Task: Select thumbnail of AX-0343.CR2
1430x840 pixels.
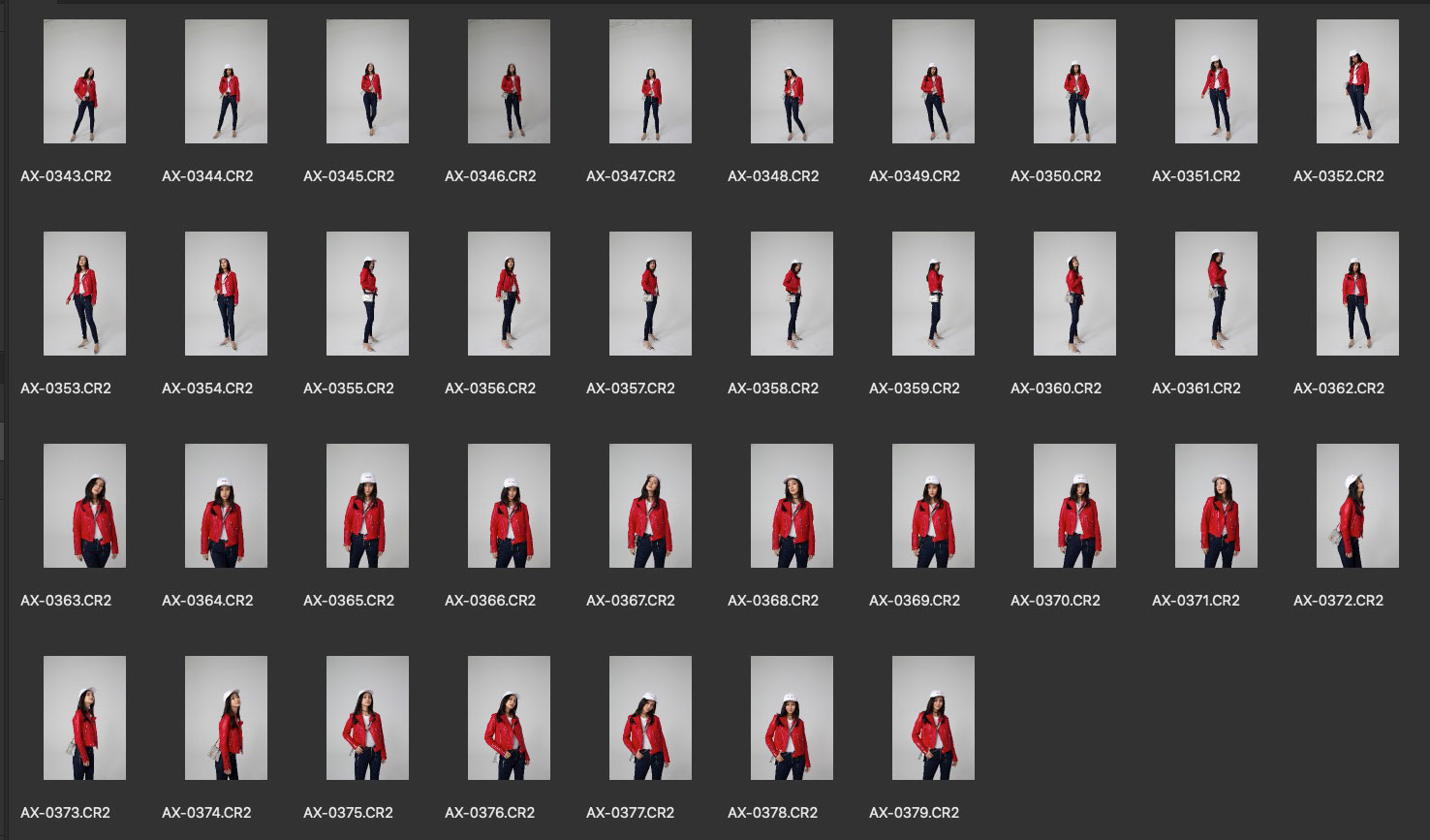Action: (x=84, y=81)
